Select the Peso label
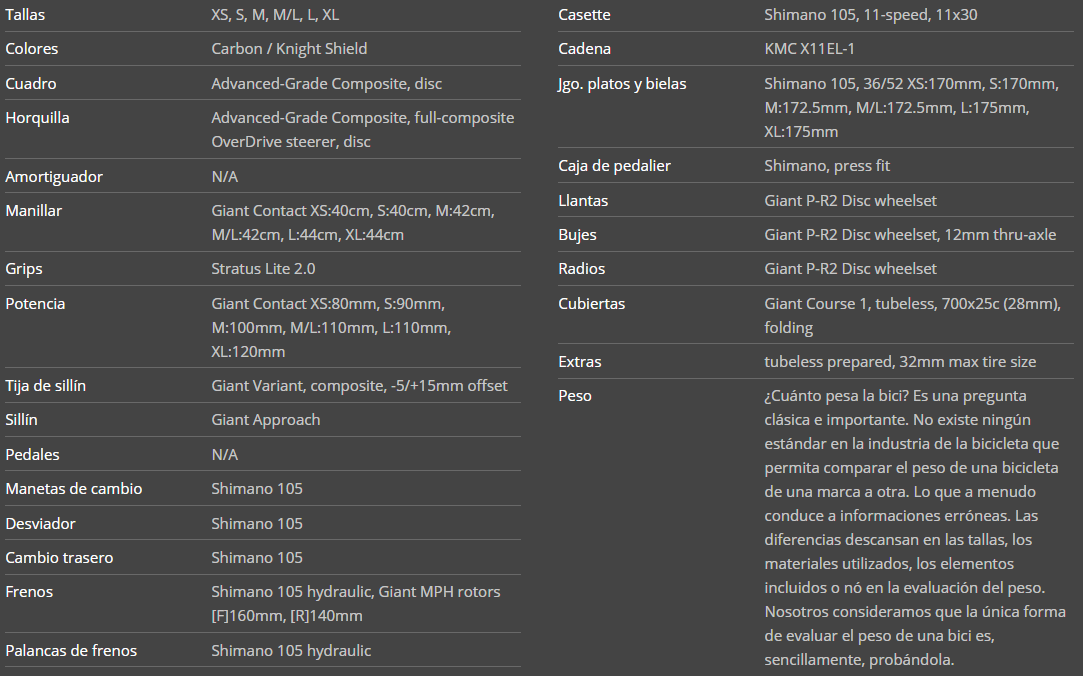 pyautogui.click(x=575, y=396)
